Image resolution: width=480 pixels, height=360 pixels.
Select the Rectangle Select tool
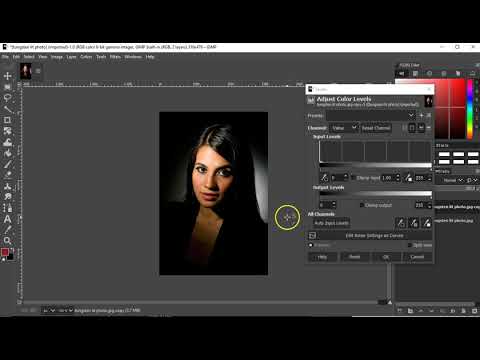7,87
